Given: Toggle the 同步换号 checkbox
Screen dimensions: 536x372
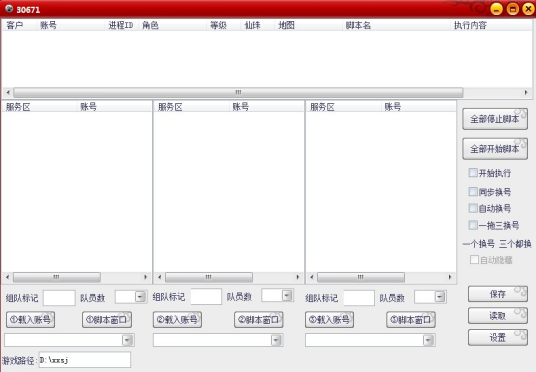Looking at the screenshot, I should pyautogui.click(x=473, y=191).
